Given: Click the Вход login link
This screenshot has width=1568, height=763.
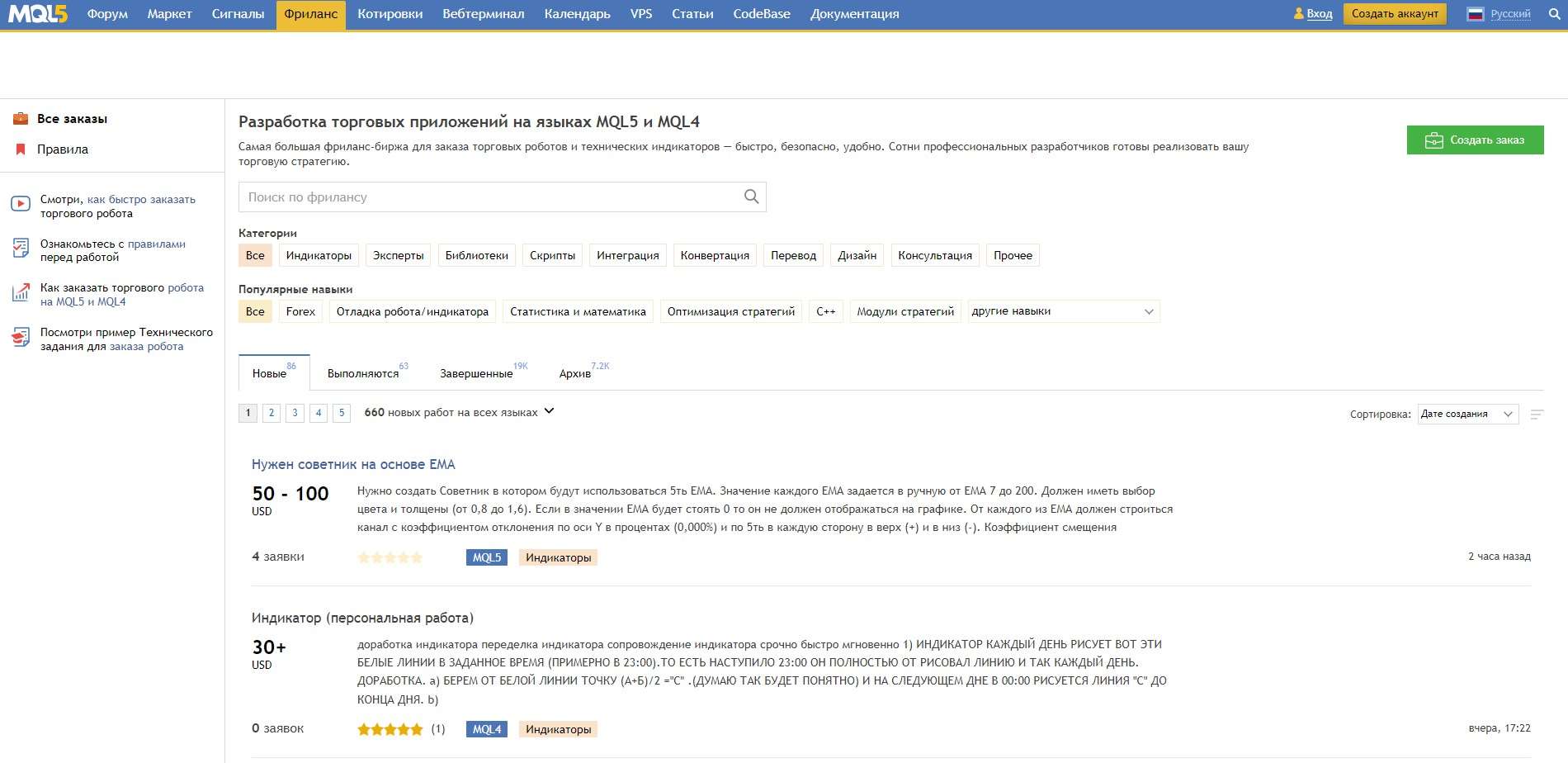Looking at the screenshot, I should tap(1320, 14).
